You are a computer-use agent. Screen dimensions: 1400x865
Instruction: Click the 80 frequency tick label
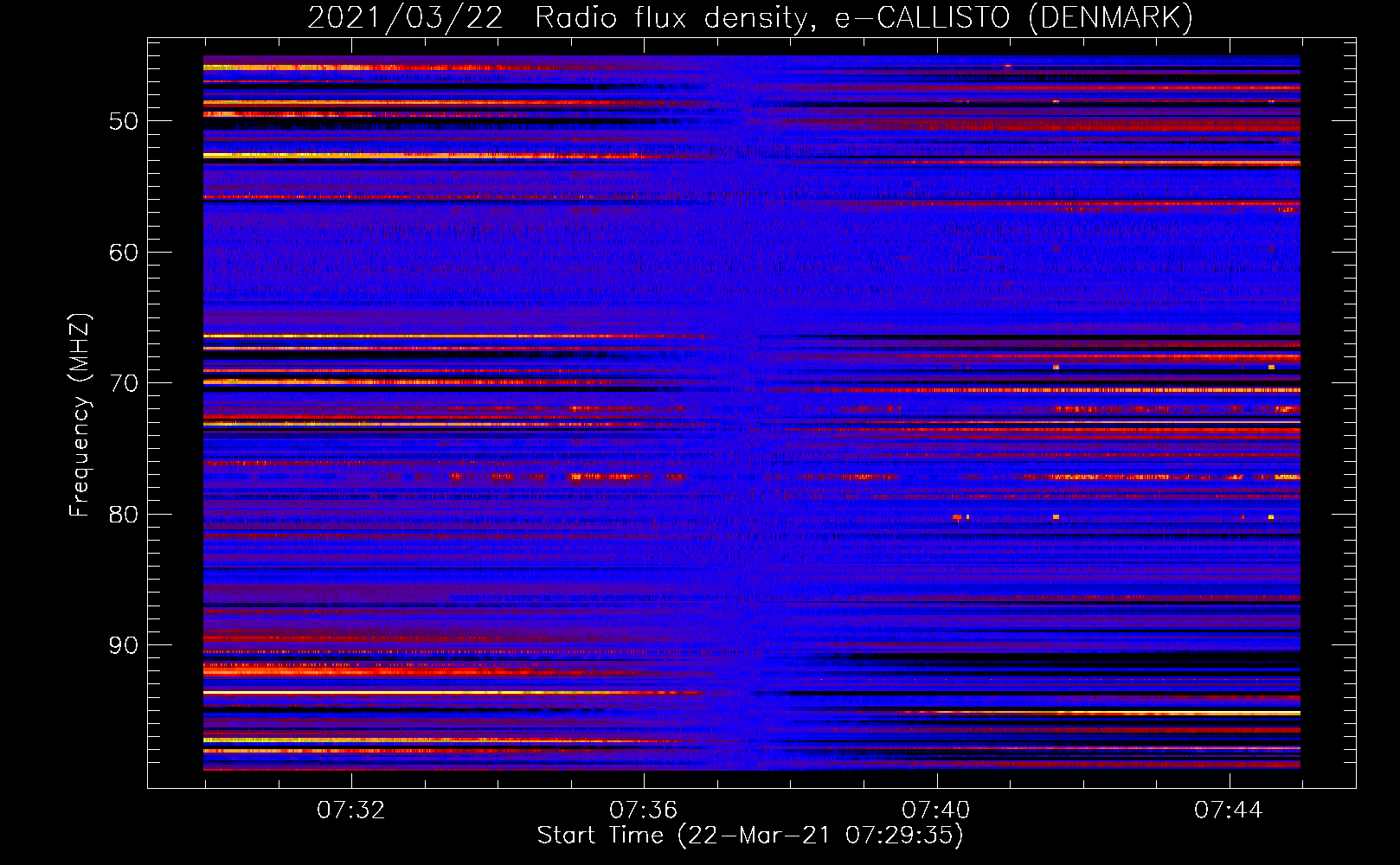(124, 515)
